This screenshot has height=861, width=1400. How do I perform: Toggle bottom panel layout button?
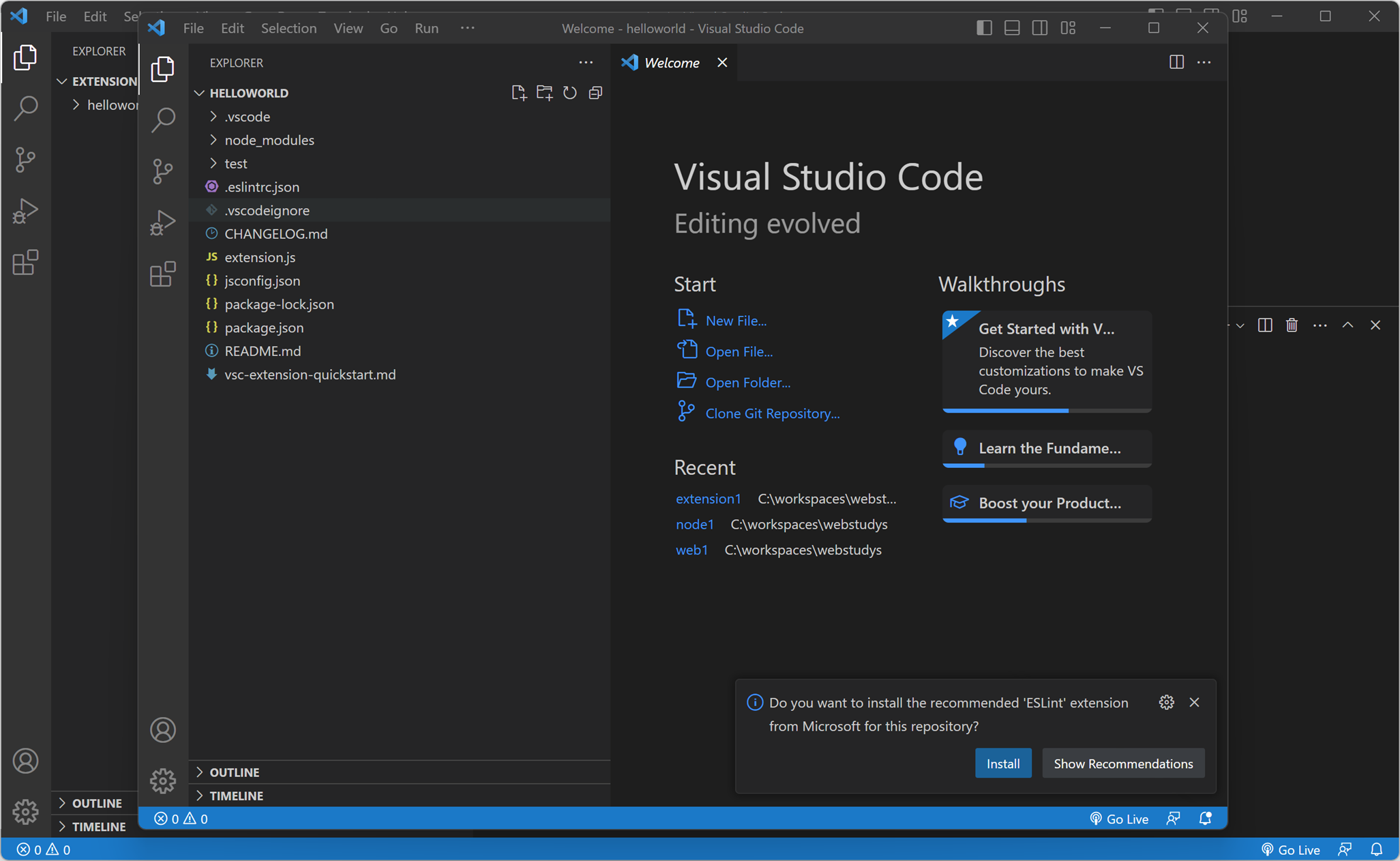[x=1012, y=28]
